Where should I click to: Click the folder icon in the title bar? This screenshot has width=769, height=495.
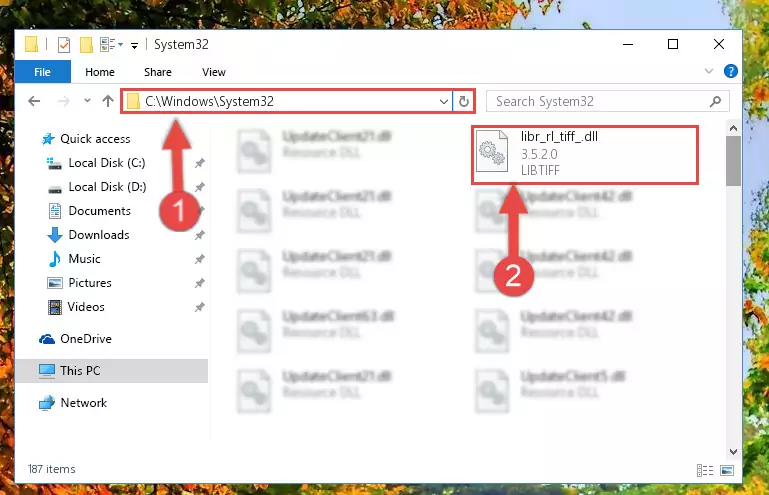(31, 44)
